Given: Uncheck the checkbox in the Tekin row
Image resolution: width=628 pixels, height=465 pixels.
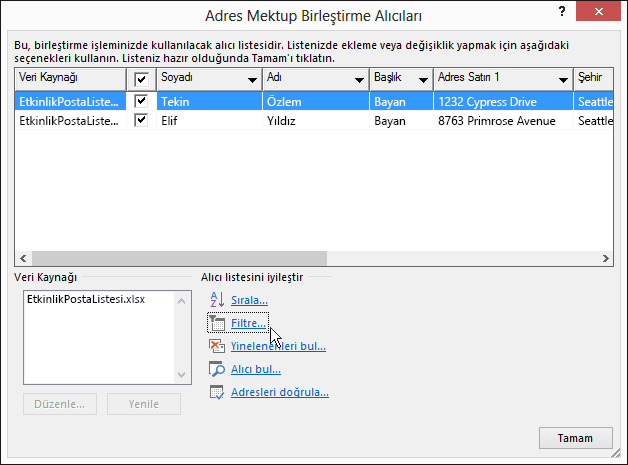Looking at the screenshot, I should click(x=141, y=101).
